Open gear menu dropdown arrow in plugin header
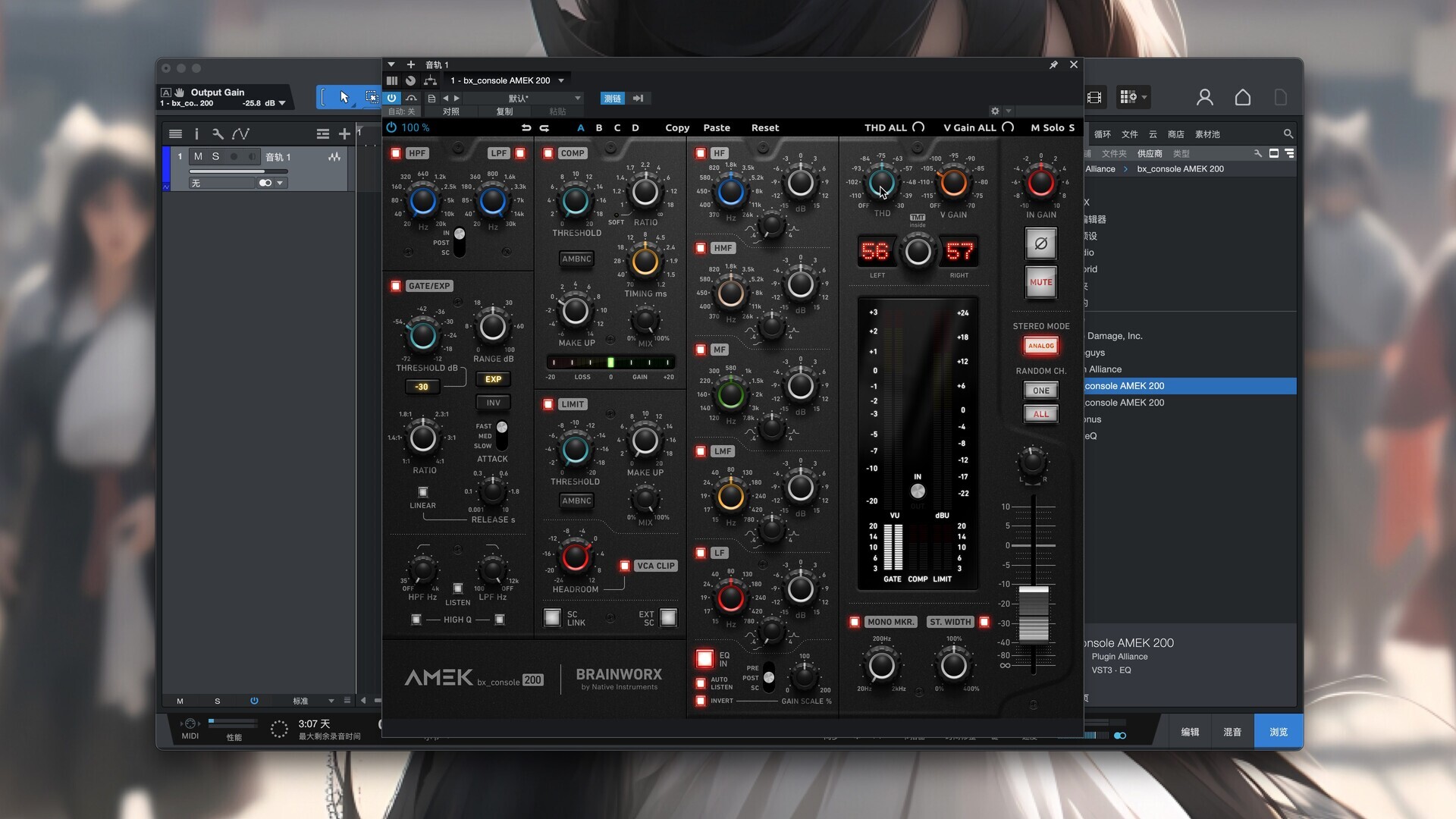Image resolution: width=1456 pixels, height=819 pixels. [1009, 111]
